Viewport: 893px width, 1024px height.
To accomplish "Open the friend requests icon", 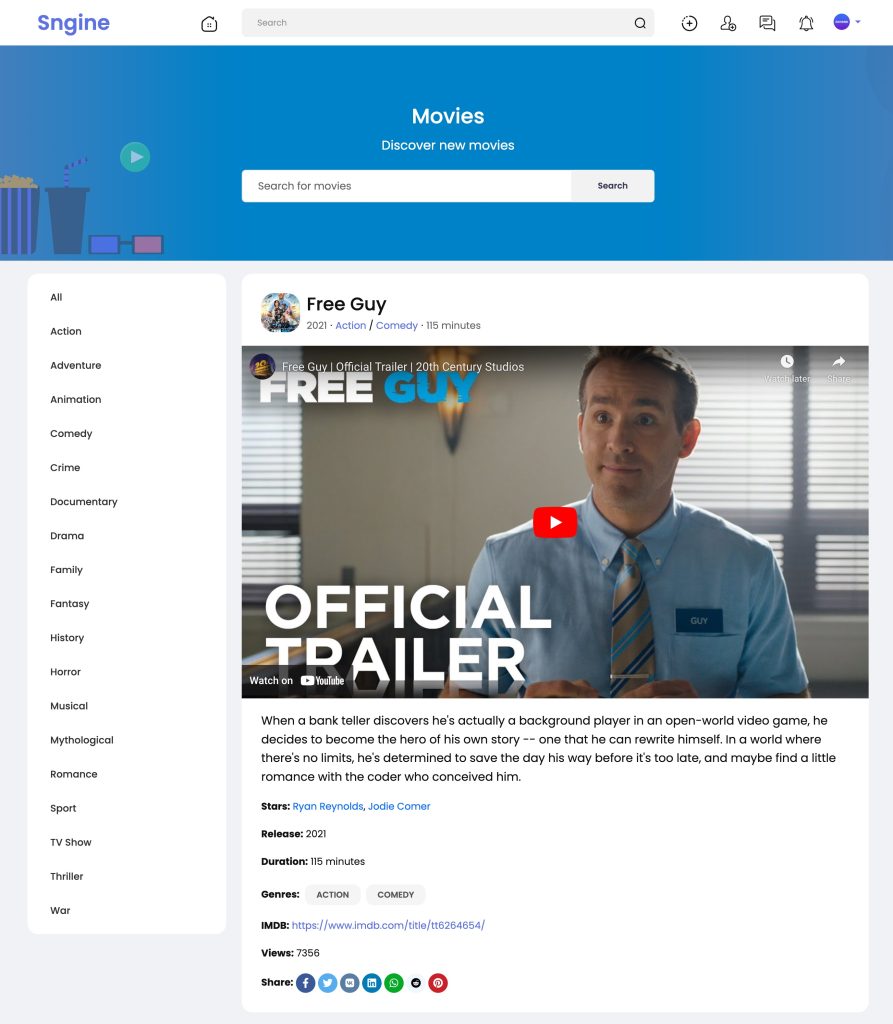I will pyautogui.click(x=728, y=24).
